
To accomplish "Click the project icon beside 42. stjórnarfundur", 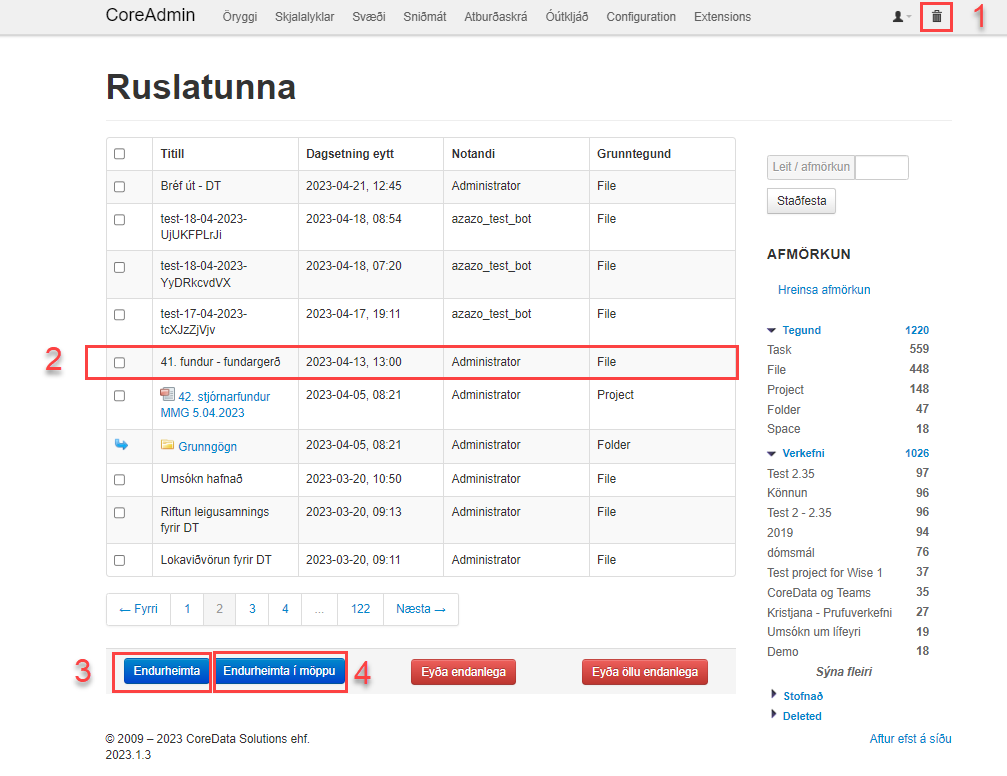I will point(167,395).
